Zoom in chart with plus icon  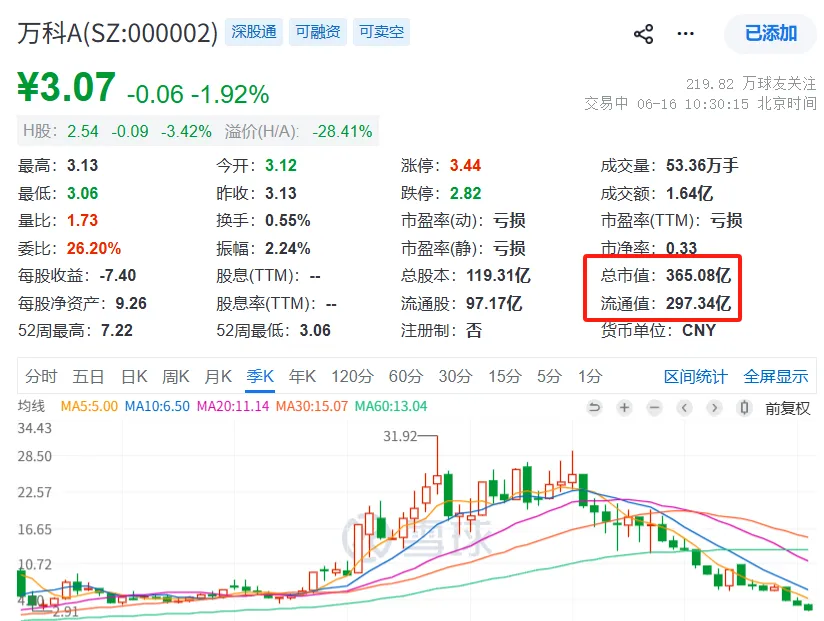coord(624,407)
